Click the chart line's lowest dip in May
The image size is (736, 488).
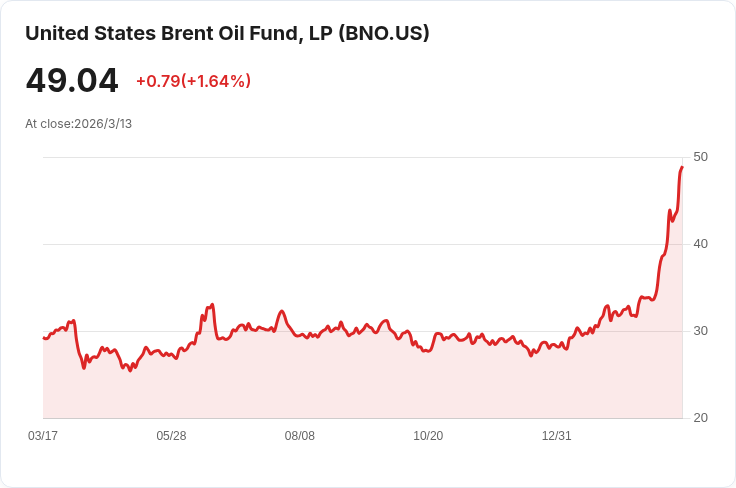coord(130,371)
